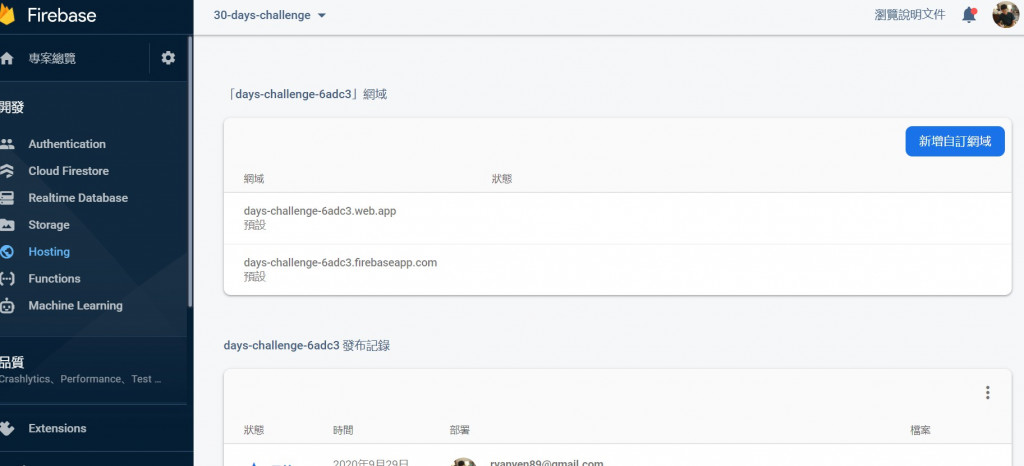The image size is (1024, 466).
Task: Click the 預設 label under firebaseapp.com domain
Action: [x=255, y=277]
